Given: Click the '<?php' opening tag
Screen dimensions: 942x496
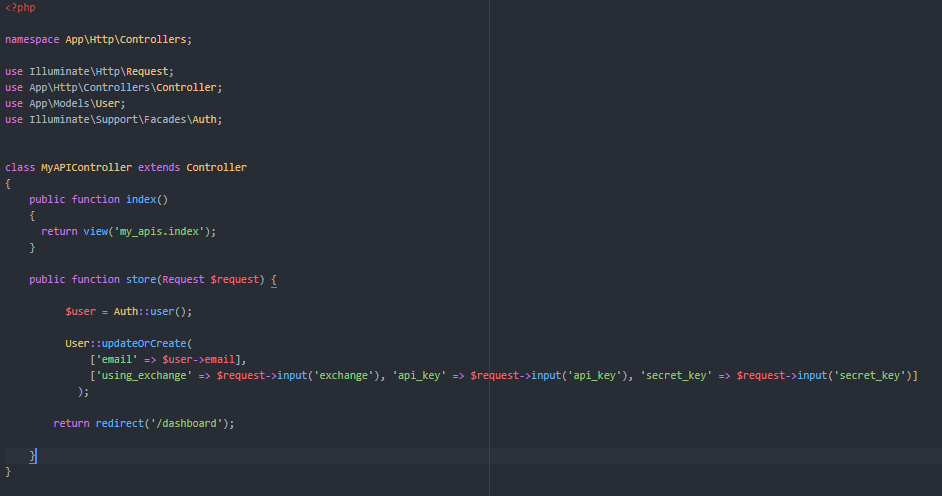Looking at the screenshot, I should click(20, 7).
